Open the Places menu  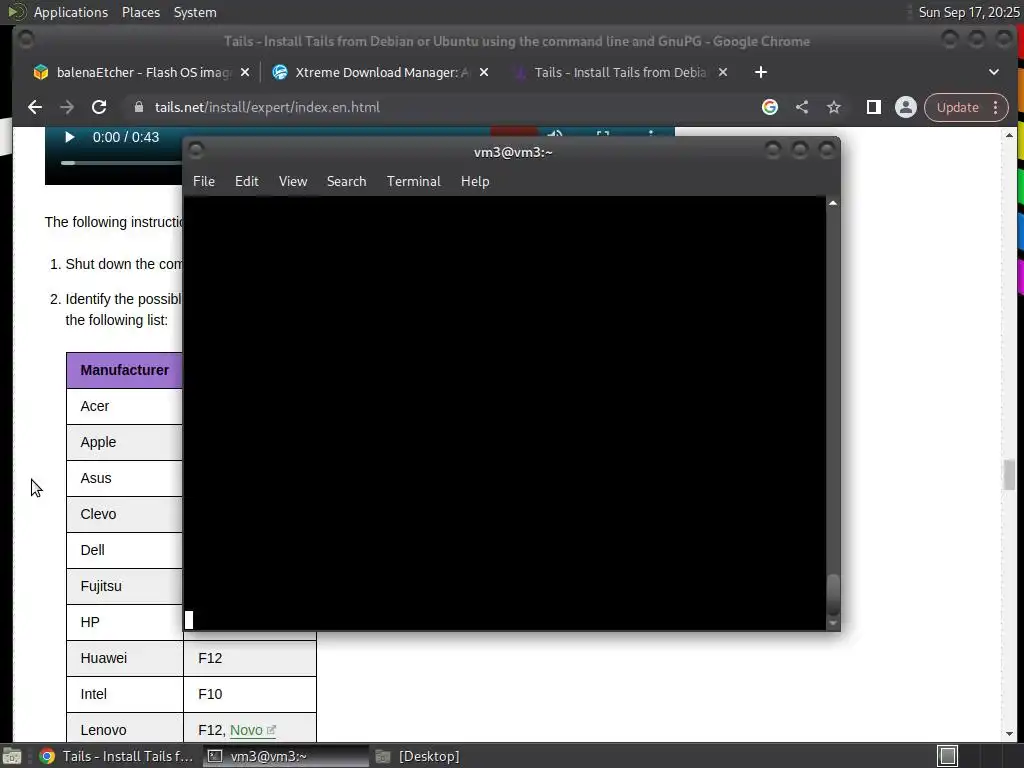click(140, 12)
